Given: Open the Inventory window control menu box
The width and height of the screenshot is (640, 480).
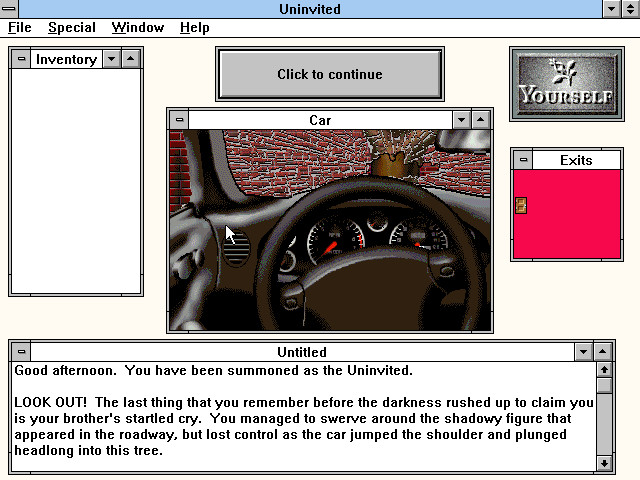Looking at the screenshot, I should pos(21,59).
